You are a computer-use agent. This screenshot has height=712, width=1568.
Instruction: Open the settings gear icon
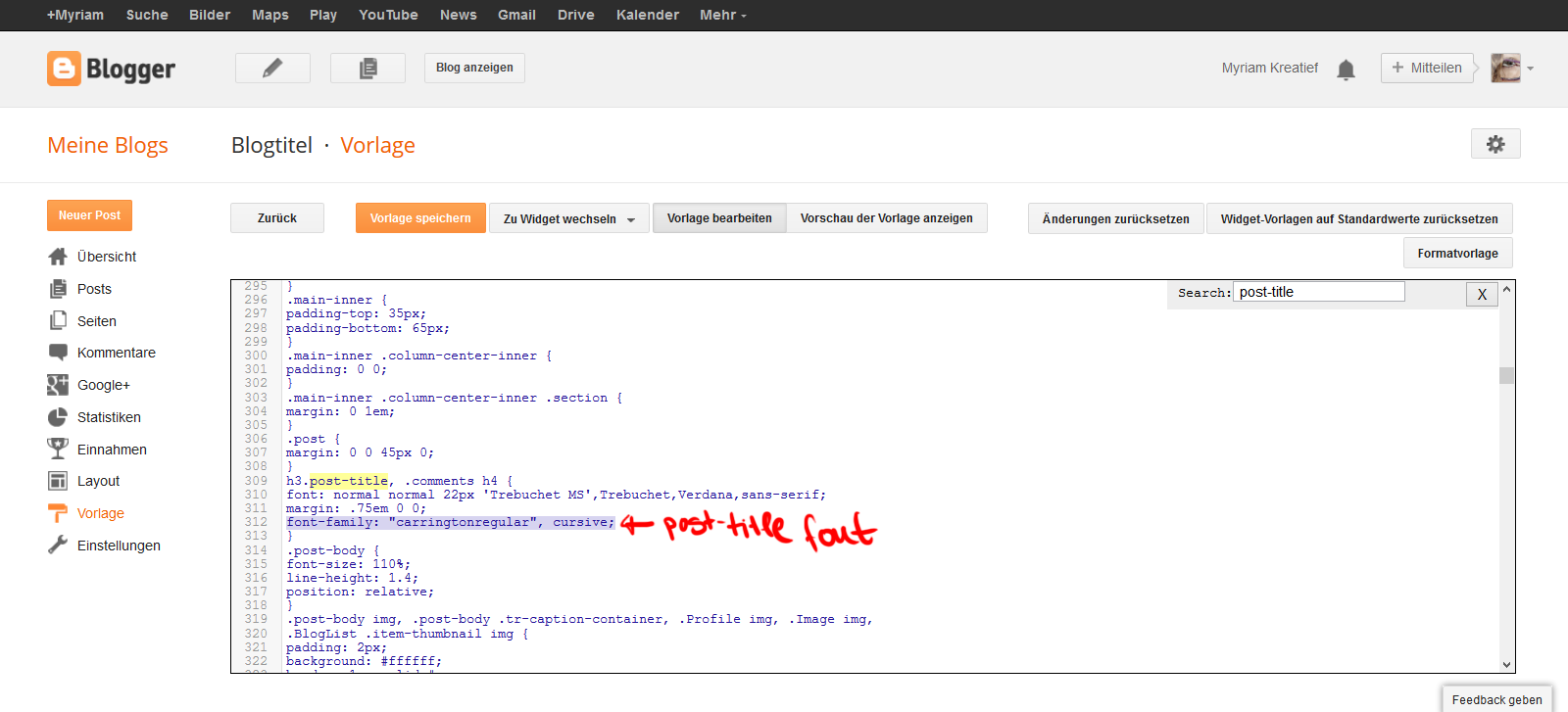(1495, 144)
